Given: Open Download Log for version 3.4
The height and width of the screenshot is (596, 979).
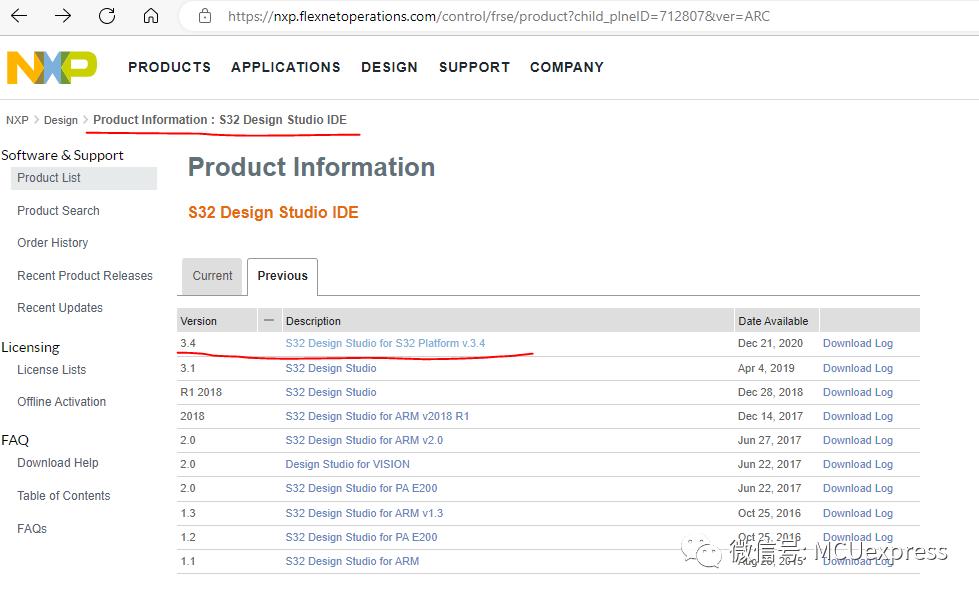Looking at the screenshot, I should click(x=858, y=343).
